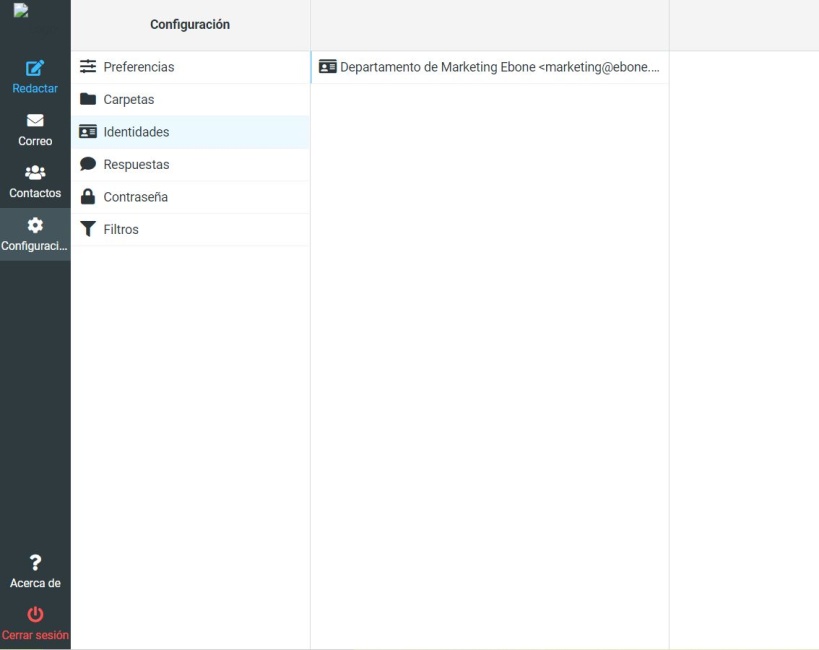The image size is (819, 650).
Task: Click the sliders icon beside Preferencias
Action: [x=88, y=67]
